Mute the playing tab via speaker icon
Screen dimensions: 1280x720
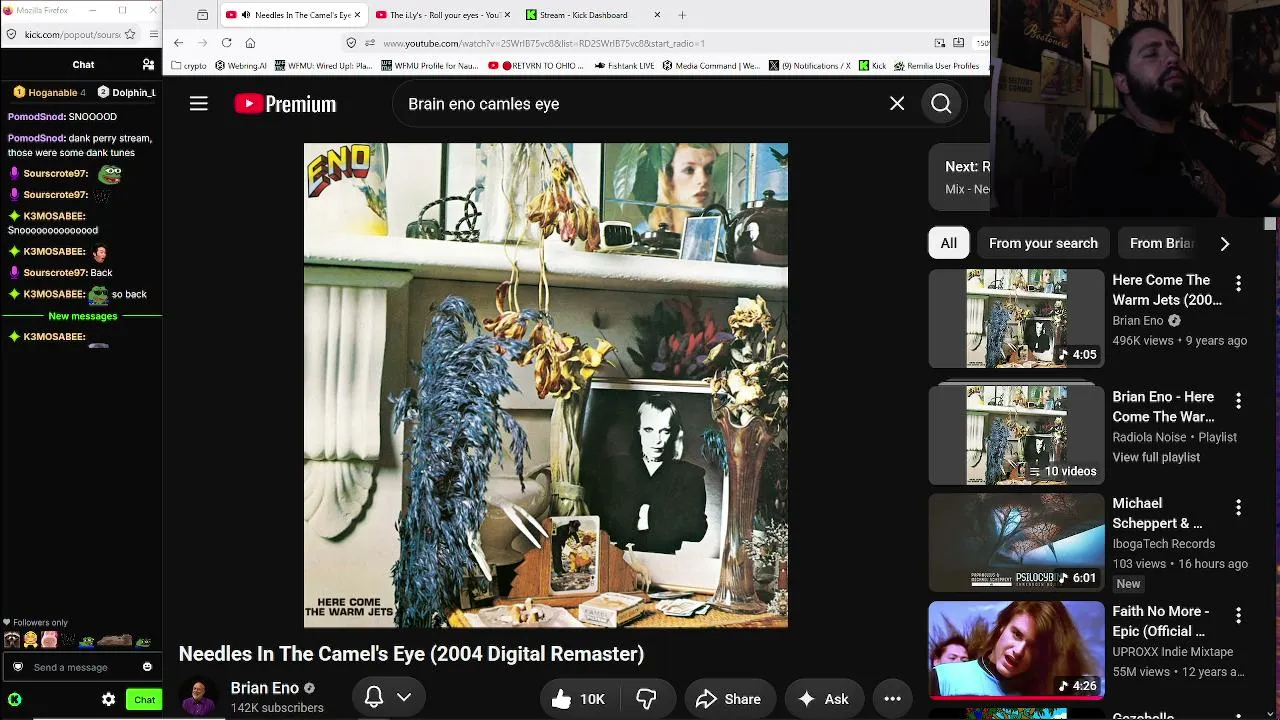point(246,15)
